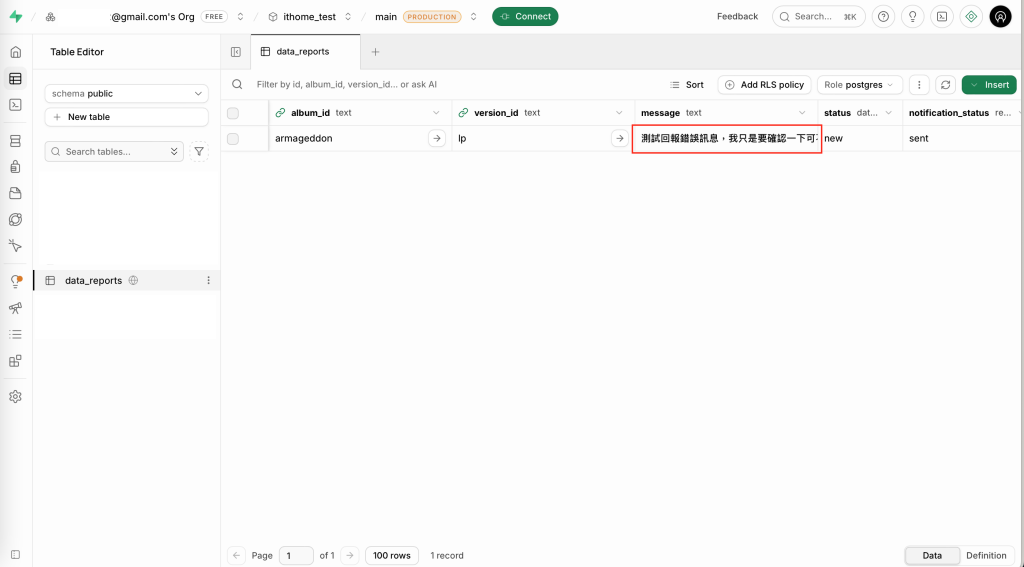The width and height of the screenshot is (1024, 567).
Task: Open Project Settings gear icon
Action: pyautogui.click(x=16, y=397)
